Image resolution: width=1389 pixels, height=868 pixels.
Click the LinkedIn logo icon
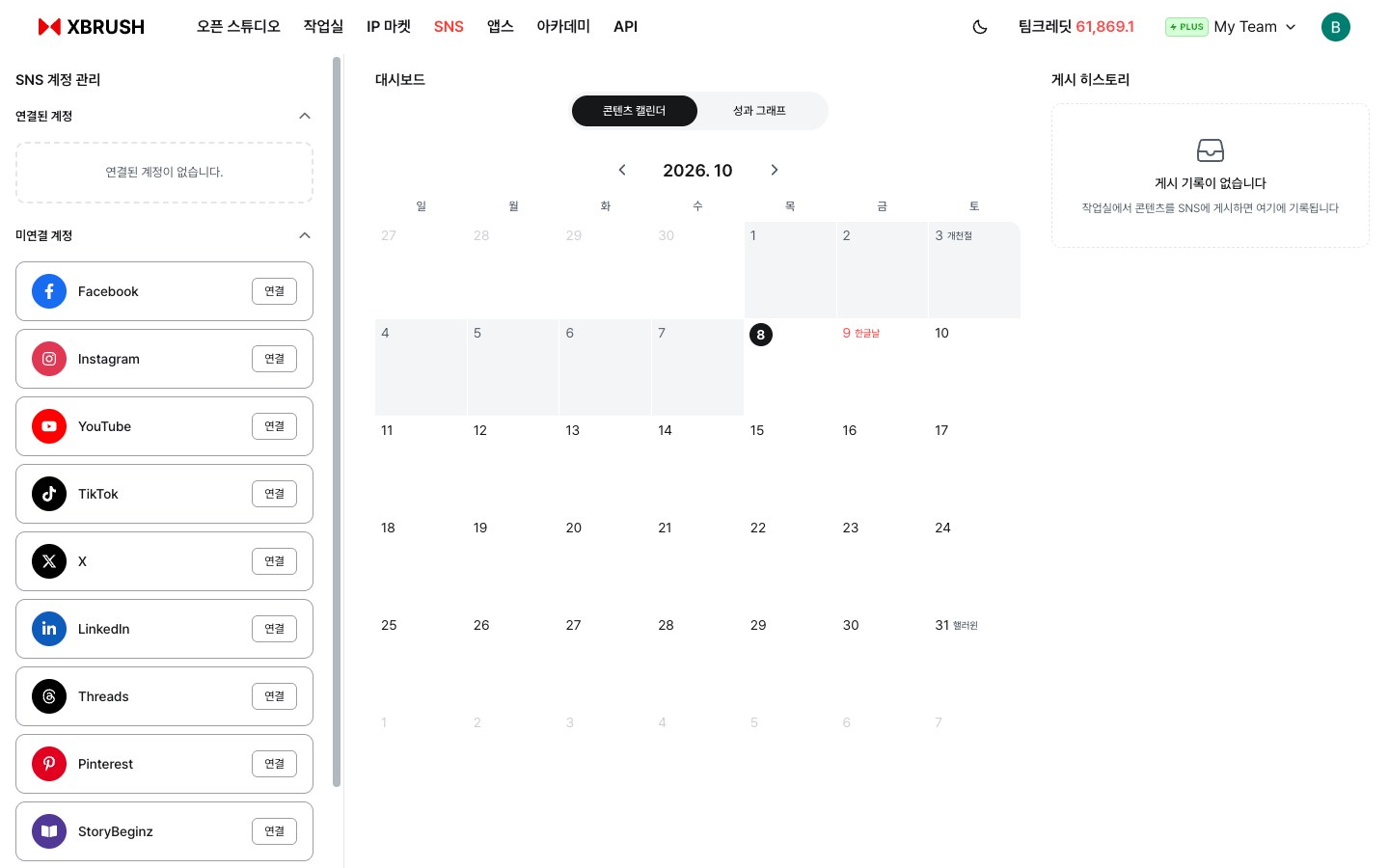tap(49, 629)
